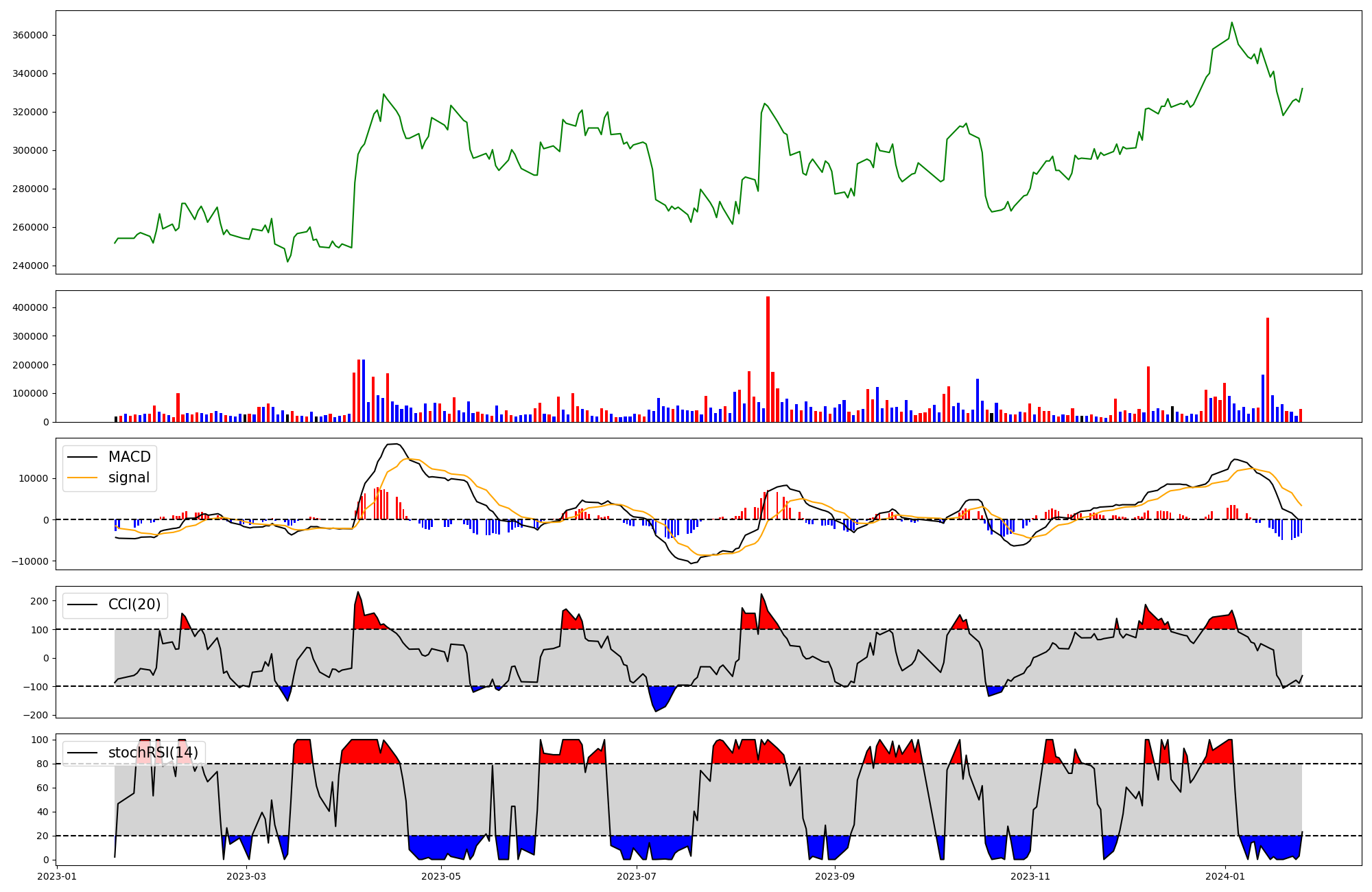Click the orange signal legend entry

pyautogui.click(x=129, y=478)
